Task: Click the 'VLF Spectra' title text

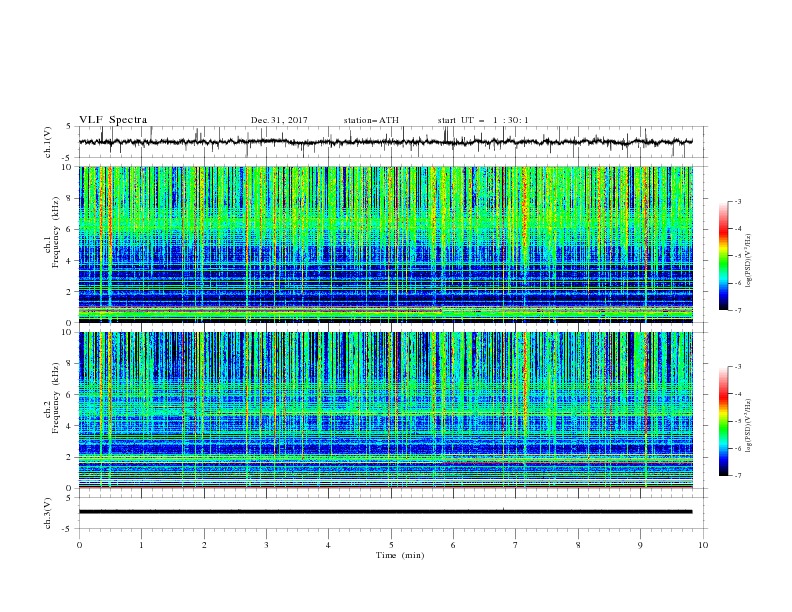Action: [x=113, y=120]
